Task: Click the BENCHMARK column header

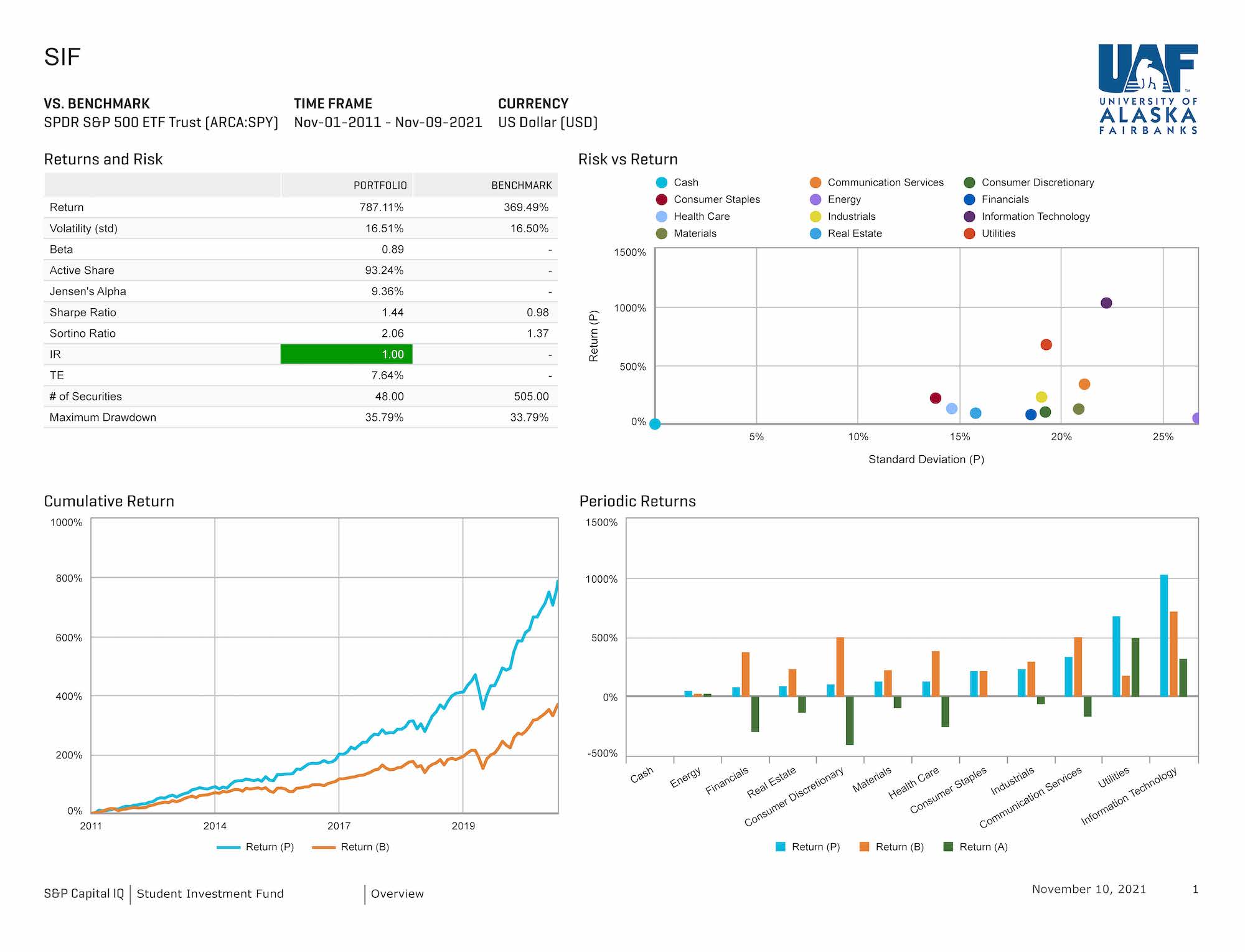Action: [x=521, y=186]
